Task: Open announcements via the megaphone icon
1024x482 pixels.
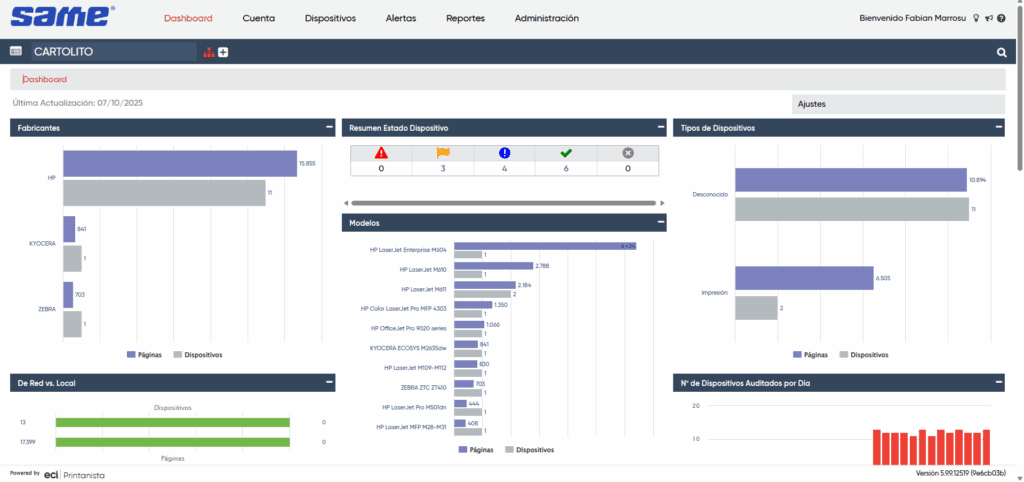Action: pyautogui.click(x=988, y=18)
